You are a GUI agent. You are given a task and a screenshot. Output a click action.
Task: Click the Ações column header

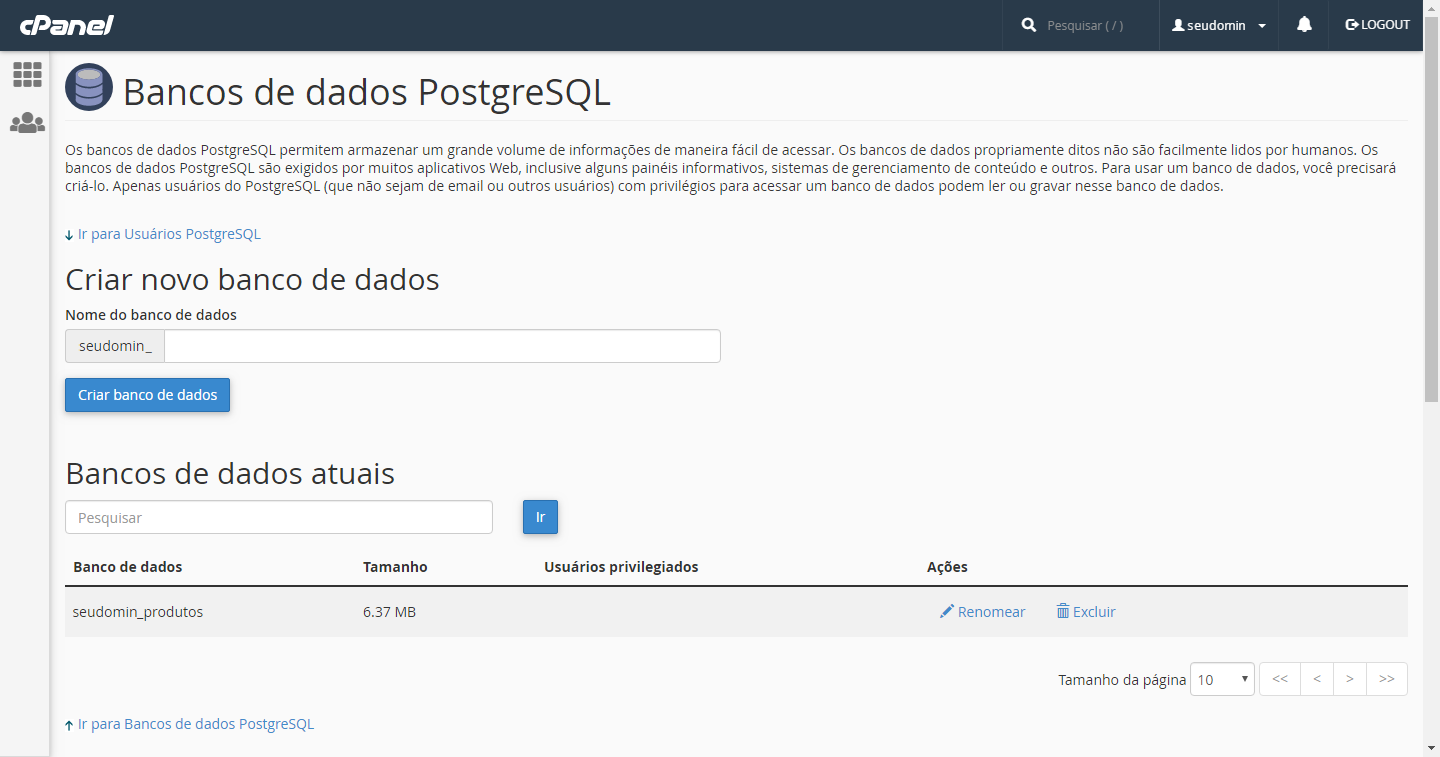[x=947, y=567]
